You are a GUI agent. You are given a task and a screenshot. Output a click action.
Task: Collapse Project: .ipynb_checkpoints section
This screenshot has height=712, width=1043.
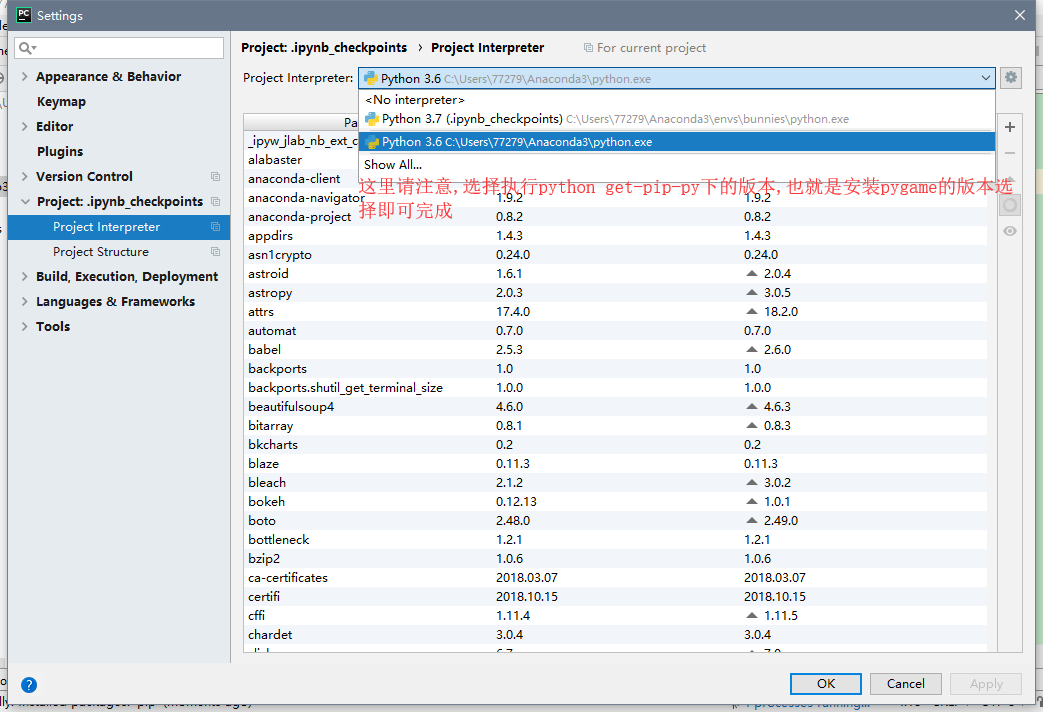point(25,202)
